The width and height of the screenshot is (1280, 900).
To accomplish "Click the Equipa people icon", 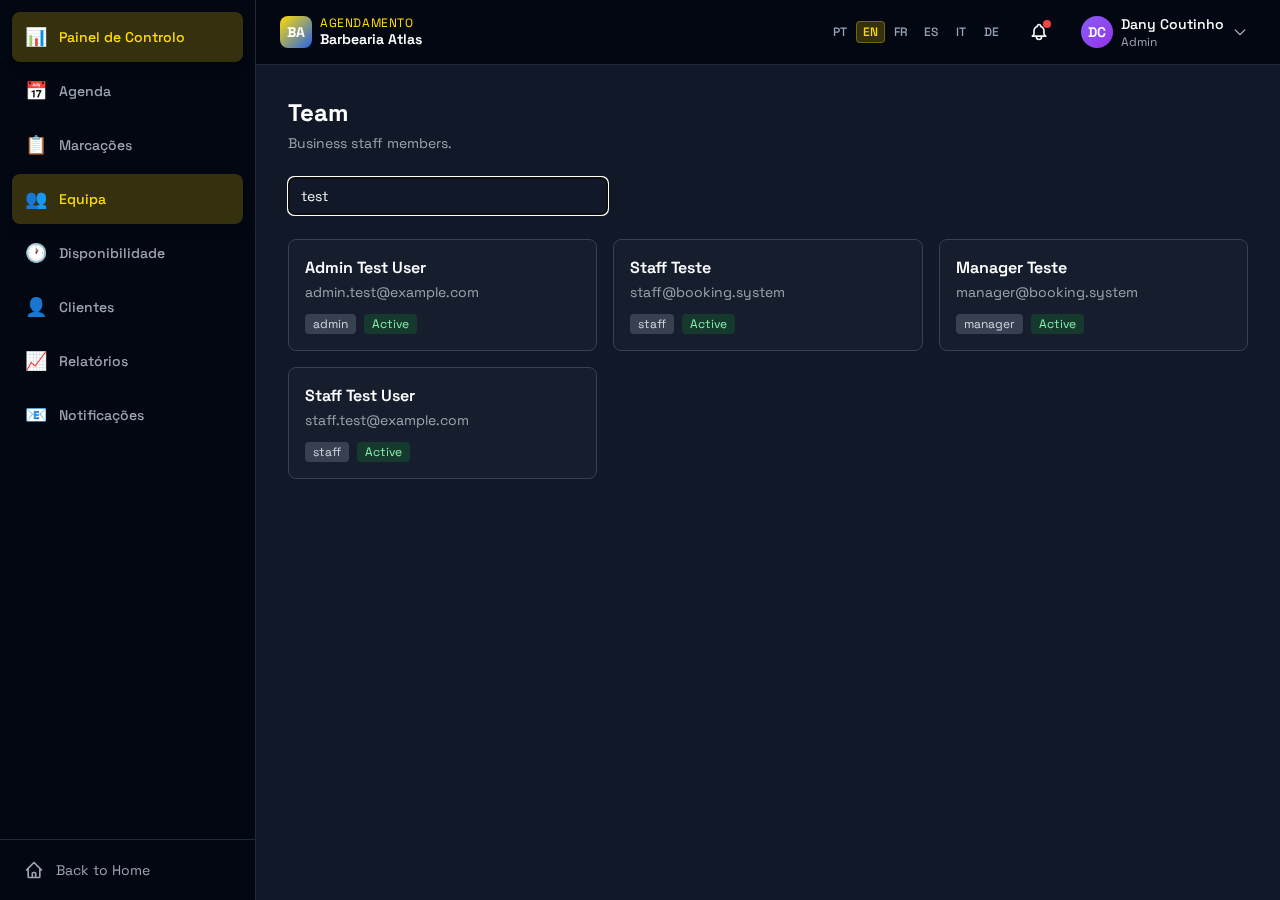I will click(x=36, y=199).
